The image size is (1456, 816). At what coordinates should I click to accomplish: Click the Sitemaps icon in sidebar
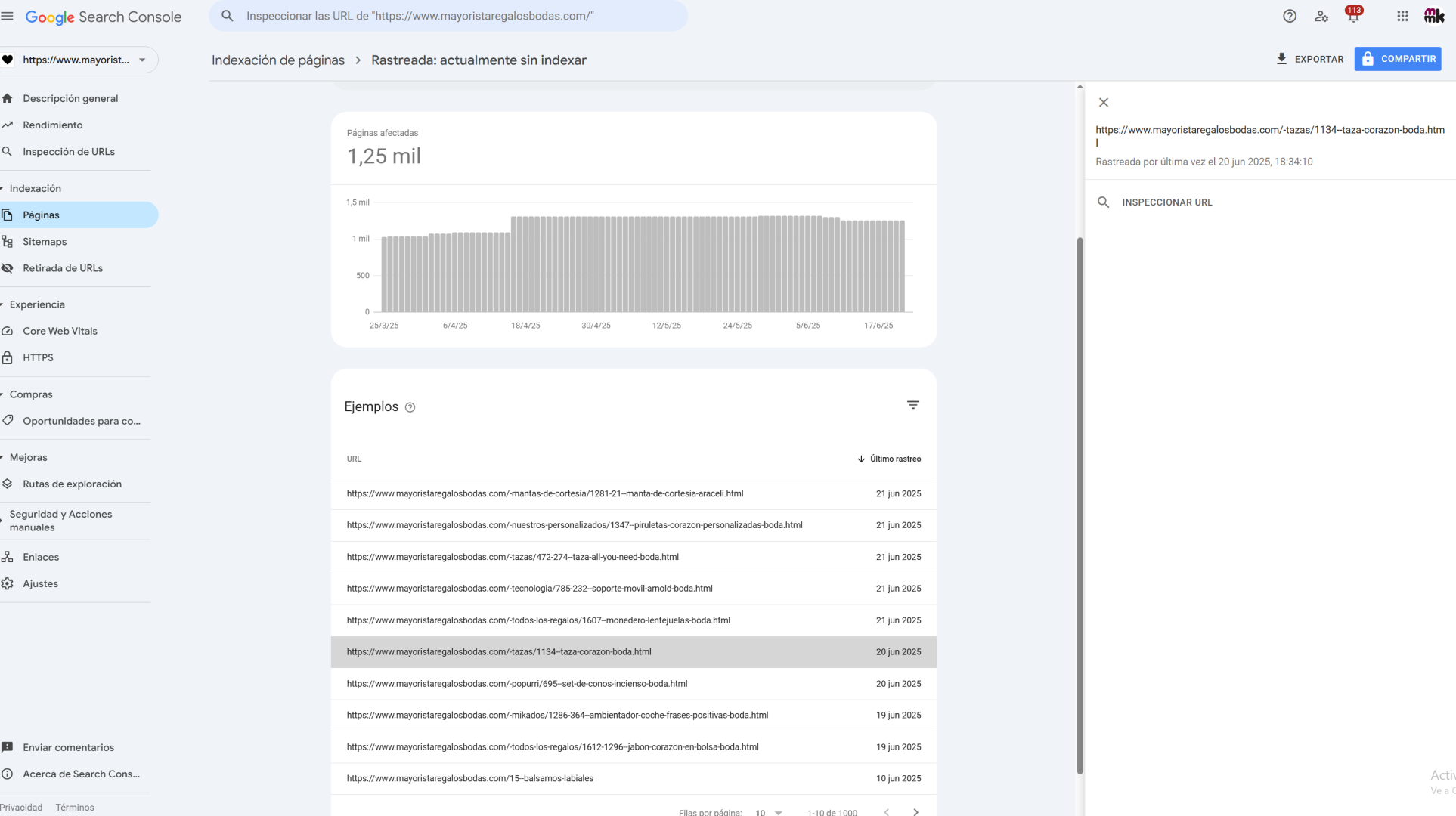pos(8,242)
